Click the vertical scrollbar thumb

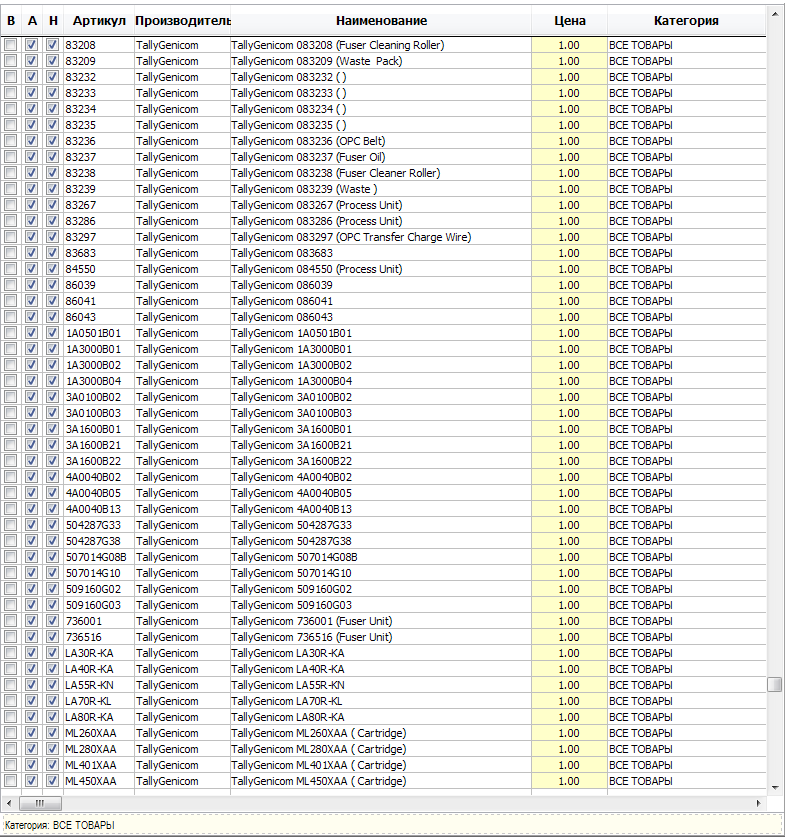coord(775,684)
